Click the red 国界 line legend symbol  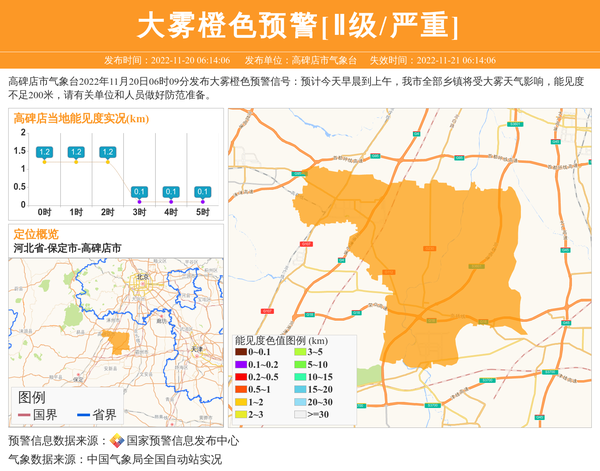[x=24, y=415]
